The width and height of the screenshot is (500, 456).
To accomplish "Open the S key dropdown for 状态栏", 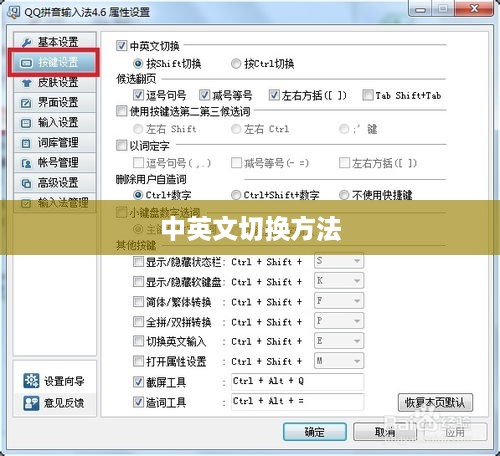I will 339,261.
